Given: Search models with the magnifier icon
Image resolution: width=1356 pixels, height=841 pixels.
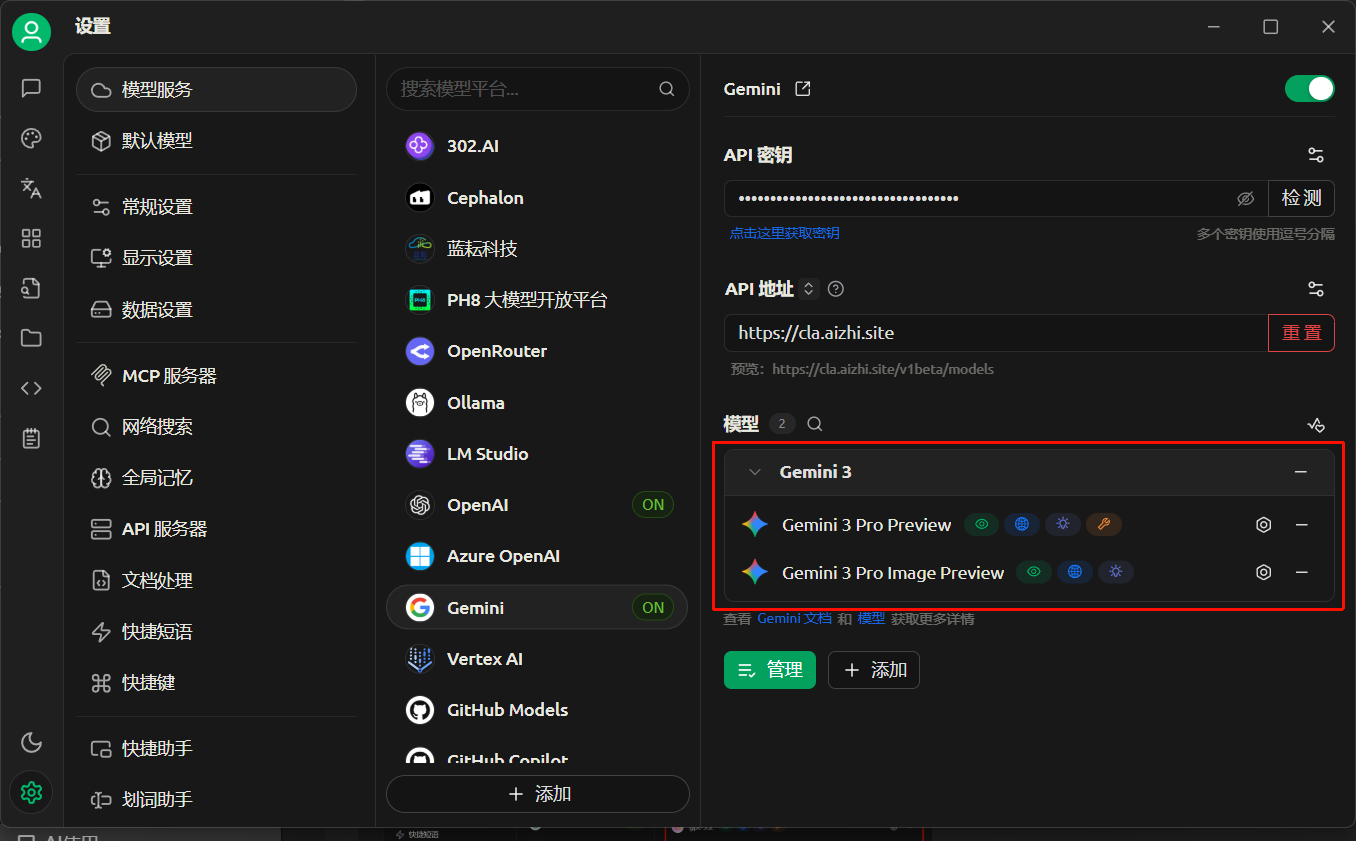Looking at the screenshot, I should 815,424.
